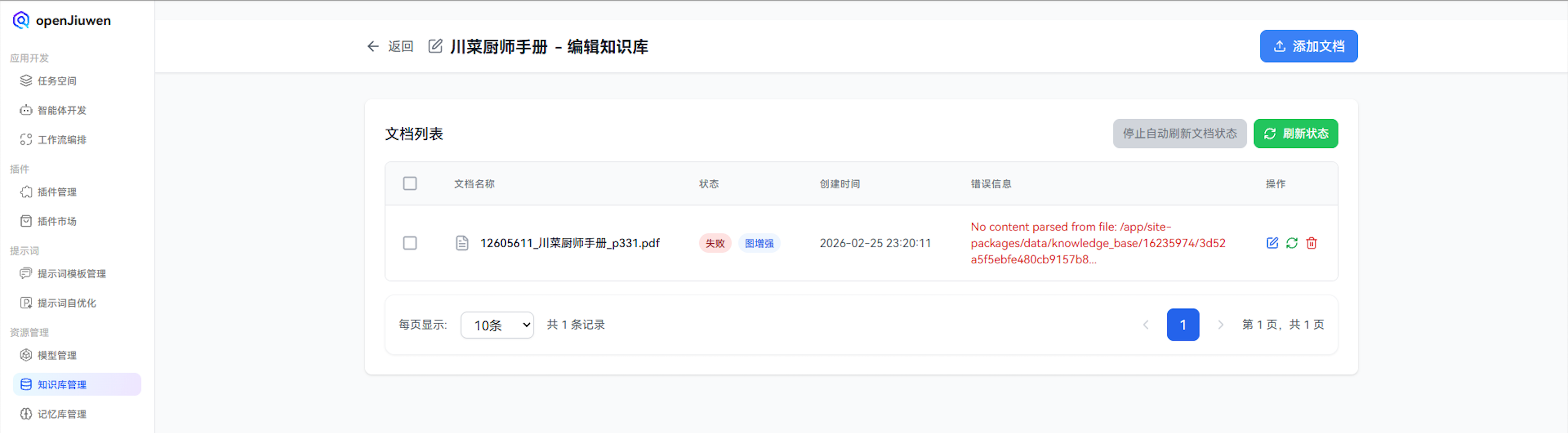Screen dimensions: 1568x433
Task: Click the 操作 column header
Action: [1276, 184]
